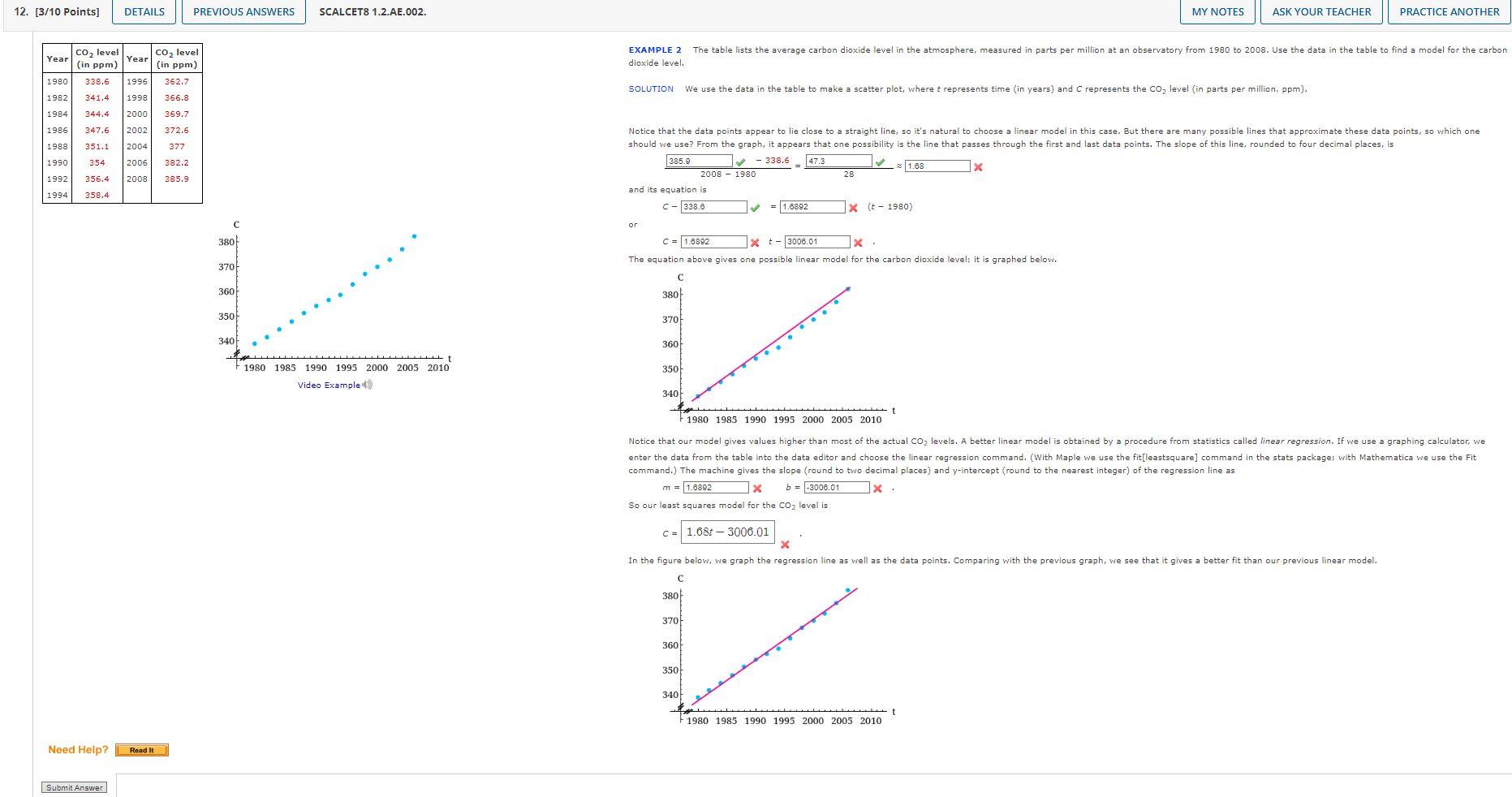The image size is (1512, 797).
Task: Click the red X before (t − 1980)
Action: tap(853, 208)
